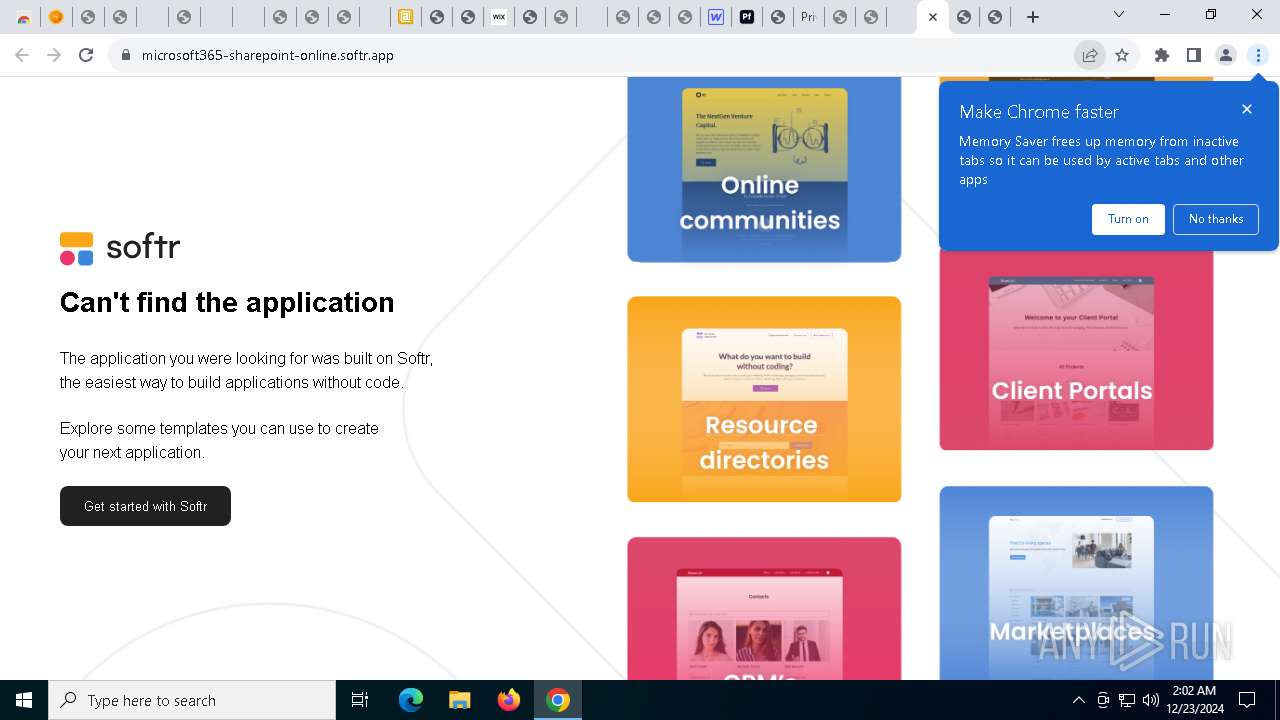Viewport: 1280px width, 720px height.
Task: Share this page via share icon
Action: click(1090, 55)
